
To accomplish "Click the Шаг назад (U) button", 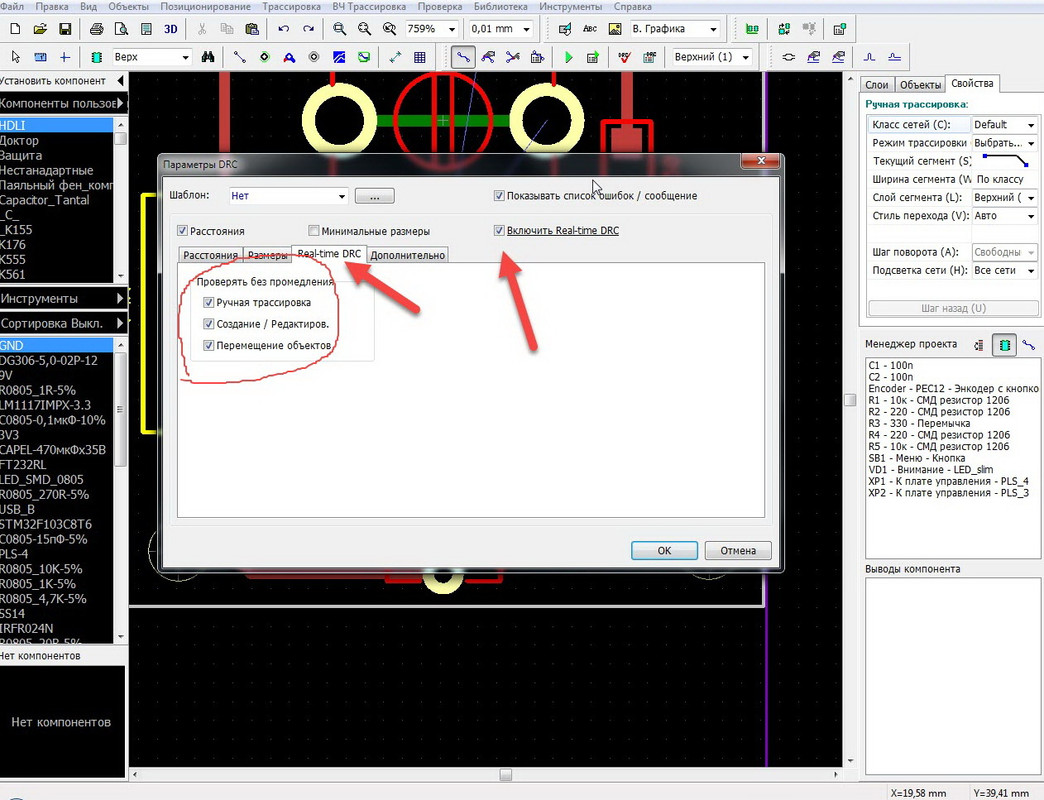I will click(x=953, y=308).
